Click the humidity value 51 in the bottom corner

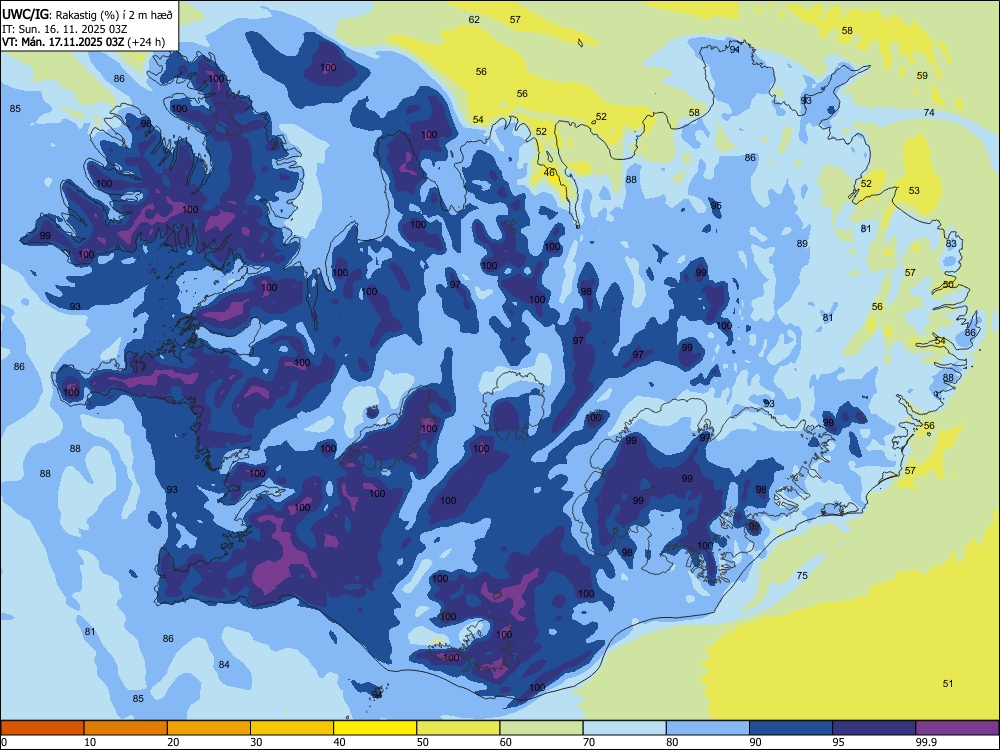(948, 684)
